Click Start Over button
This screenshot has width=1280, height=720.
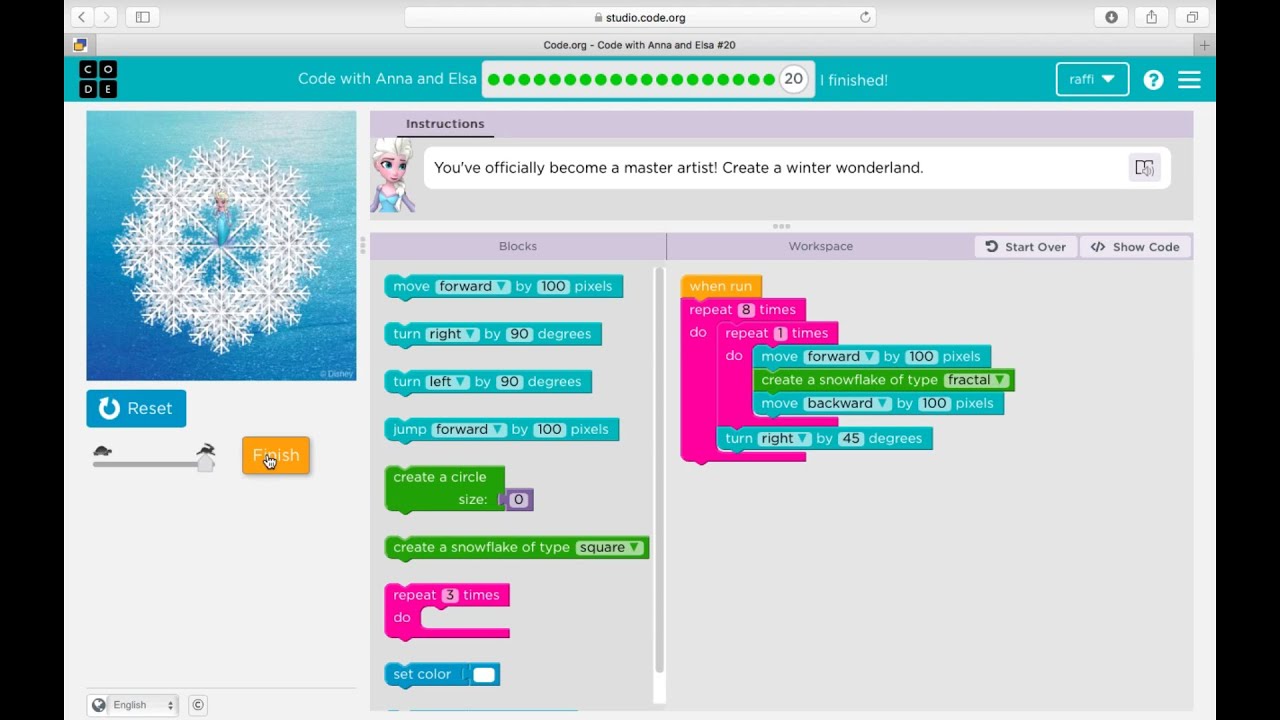point(1026,247)
